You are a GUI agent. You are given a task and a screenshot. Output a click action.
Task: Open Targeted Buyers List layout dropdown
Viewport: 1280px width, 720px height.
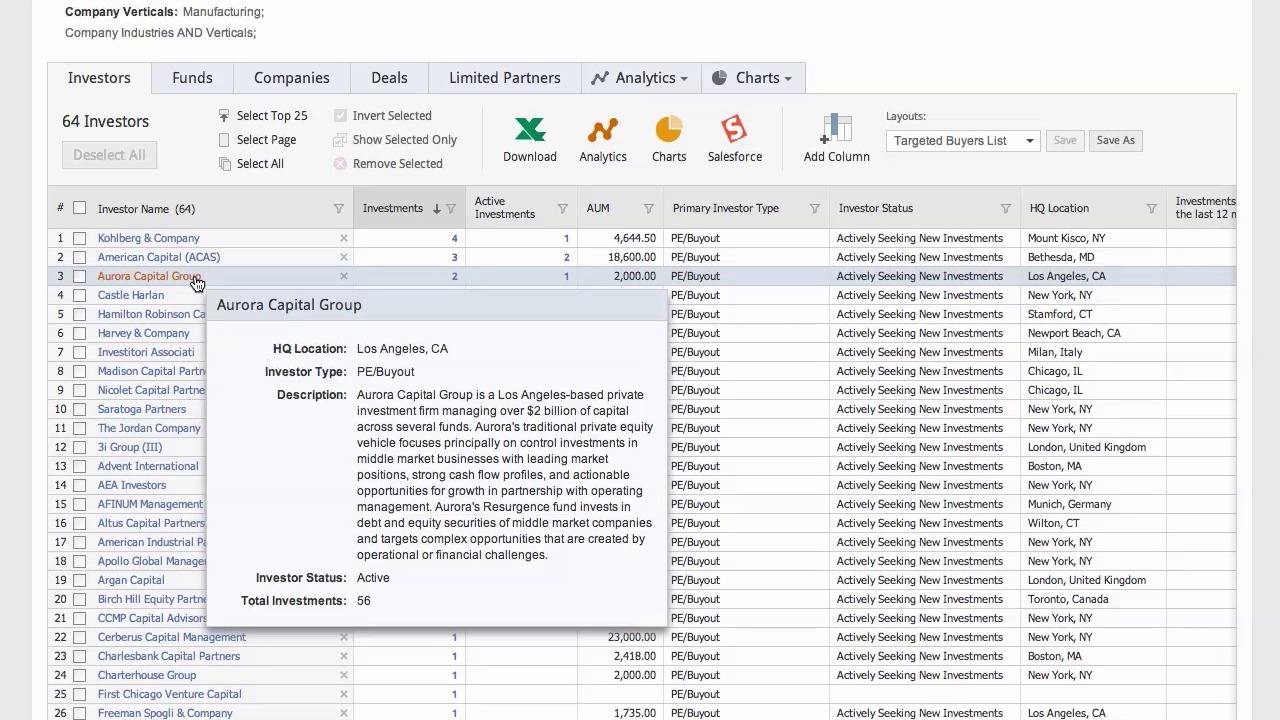tap(962, 141)
